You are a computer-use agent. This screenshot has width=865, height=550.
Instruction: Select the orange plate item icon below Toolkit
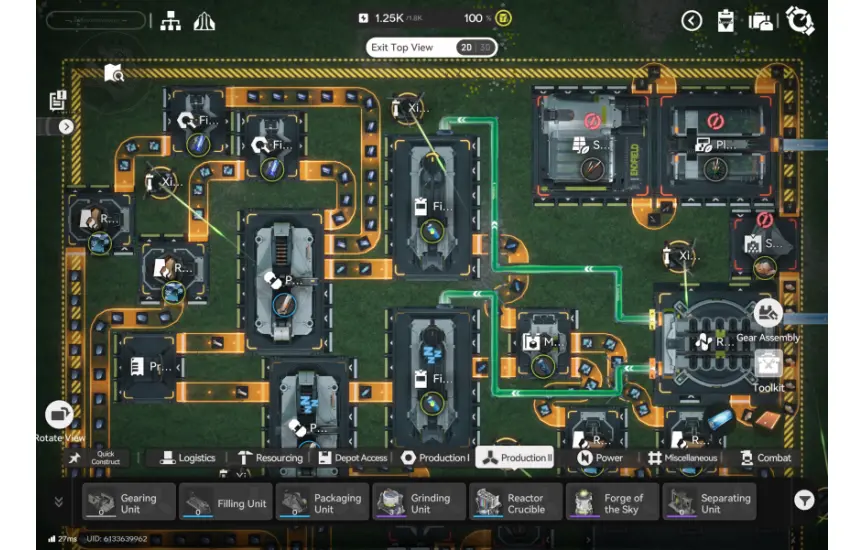click(767, 420)
